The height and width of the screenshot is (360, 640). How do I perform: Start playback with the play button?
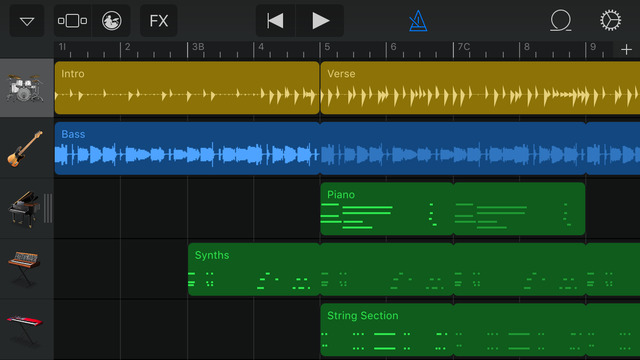[x=320, y=21]
